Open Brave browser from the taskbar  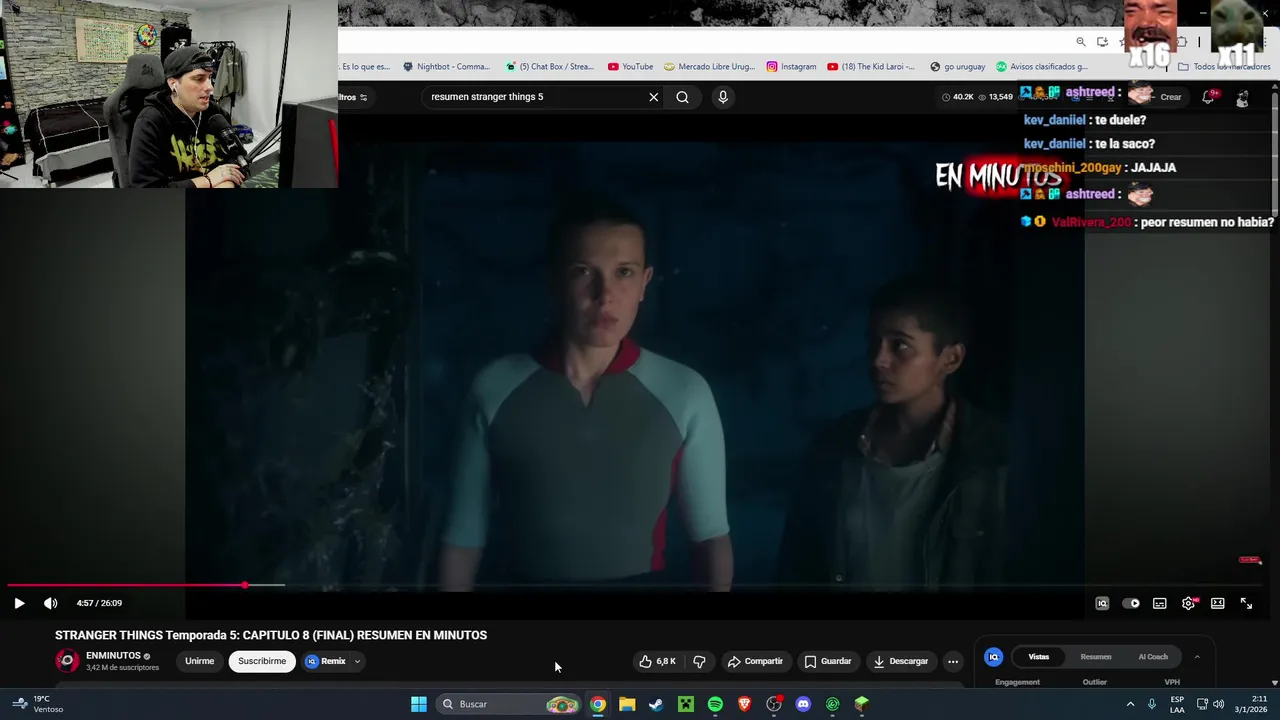click(x=744, y=704)
